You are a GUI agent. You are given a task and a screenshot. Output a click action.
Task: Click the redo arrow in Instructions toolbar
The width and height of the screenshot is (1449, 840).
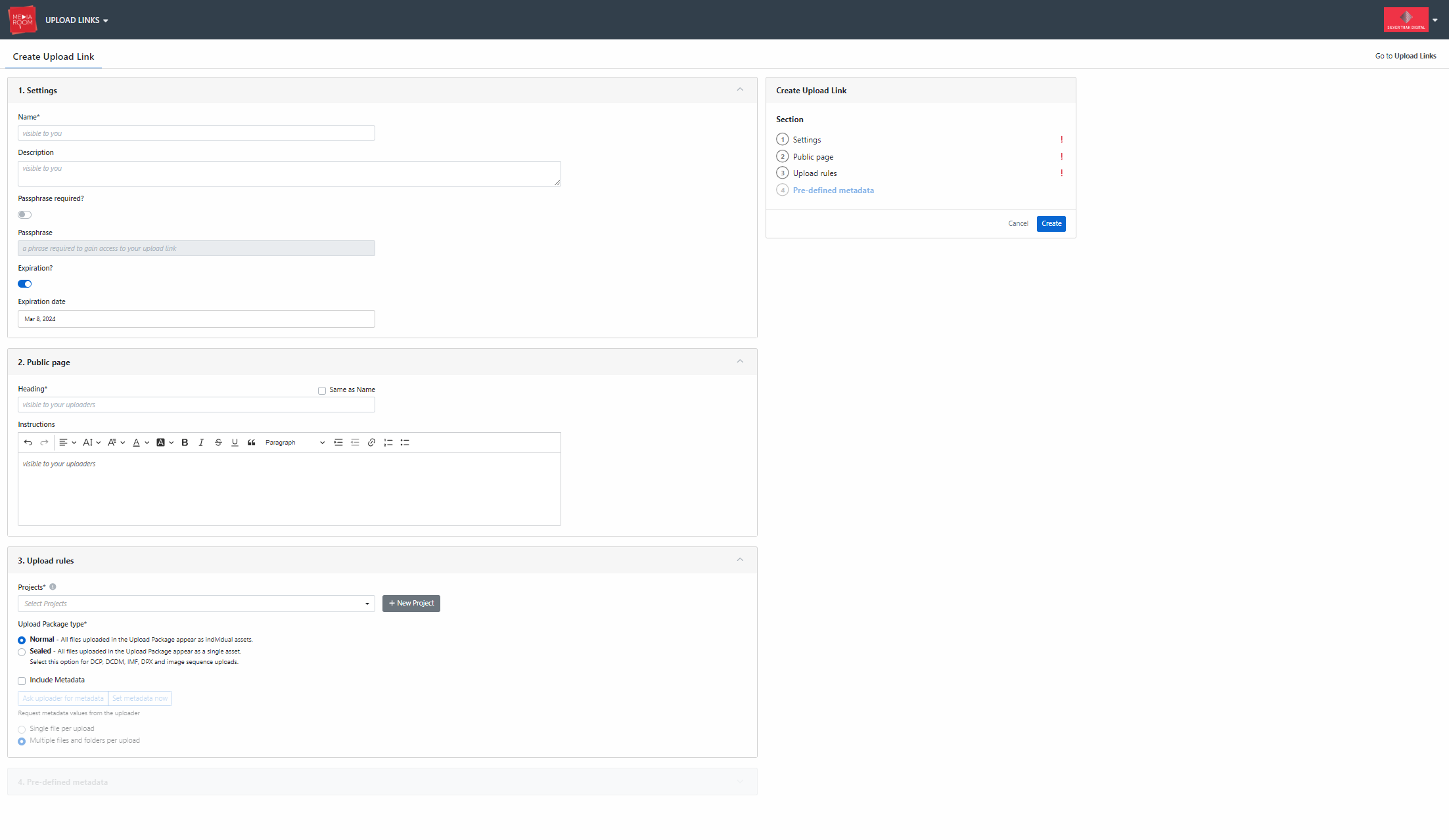click(x=44, y=443)
